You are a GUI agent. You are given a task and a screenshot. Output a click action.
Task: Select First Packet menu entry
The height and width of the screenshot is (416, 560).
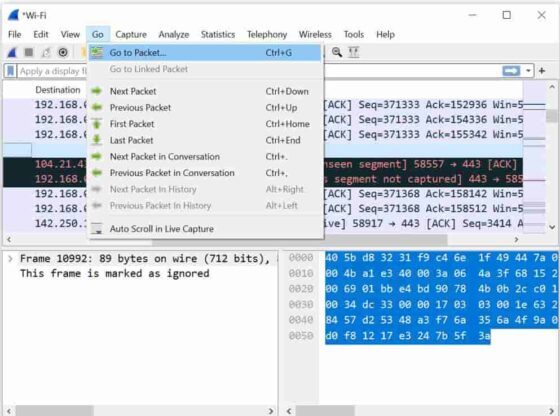(205, 124)
